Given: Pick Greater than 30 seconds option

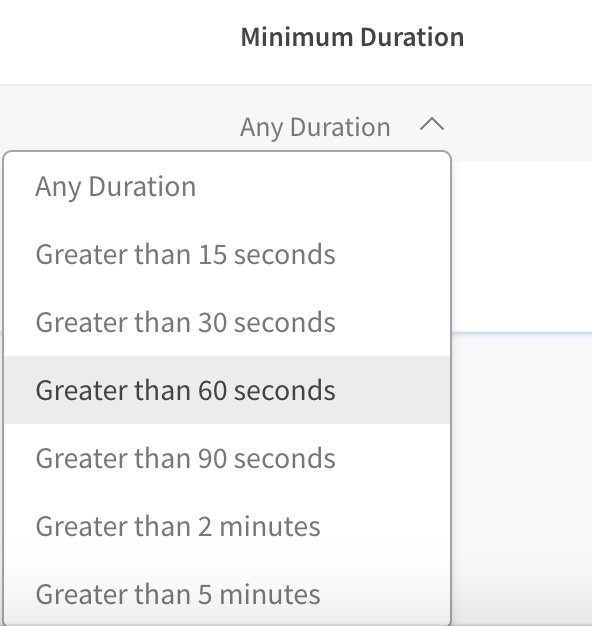Looking at the screenshot, I should click(x=227, y=322).
